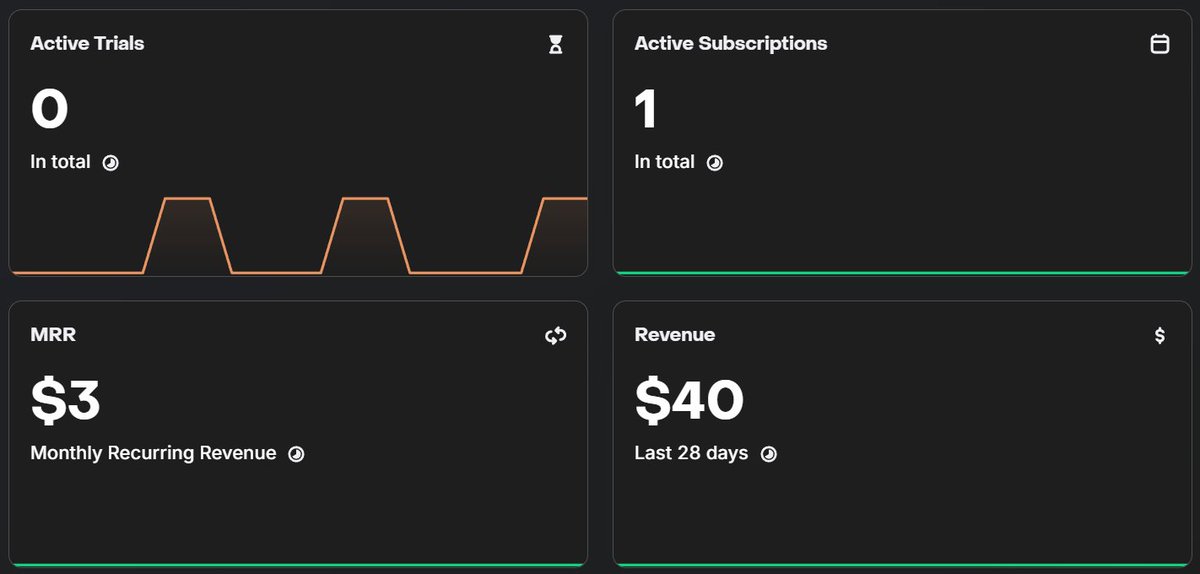Screen dimensions: 1200x574
Task: Click 'In total' under Active Subscriptions
Action: coord(664,162)
